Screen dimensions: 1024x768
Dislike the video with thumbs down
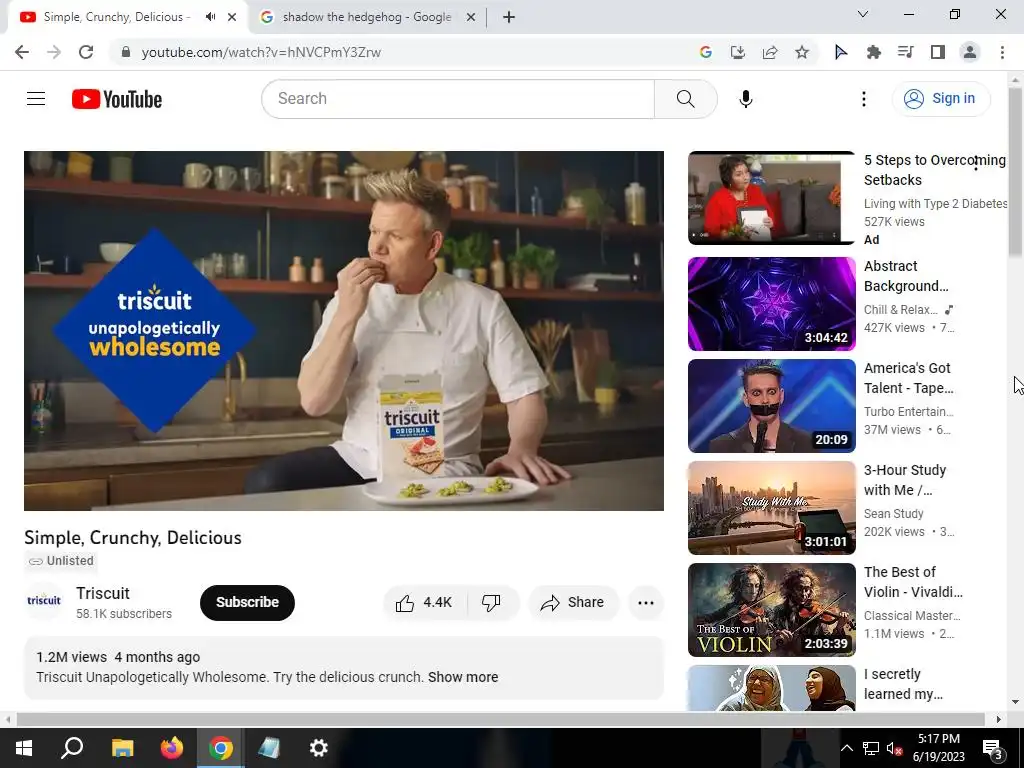[492, 602]
